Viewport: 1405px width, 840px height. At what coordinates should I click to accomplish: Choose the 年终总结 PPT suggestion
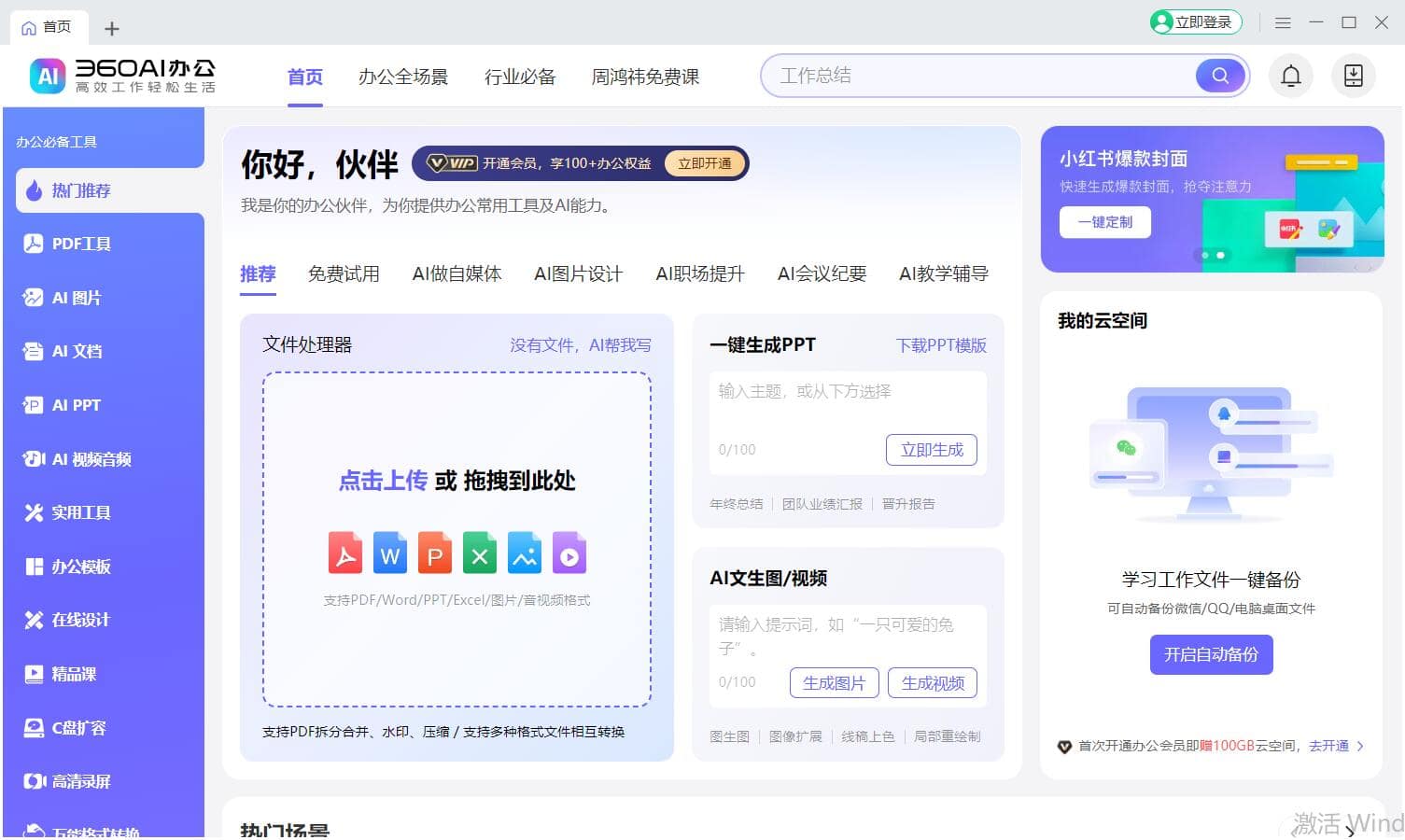point(736,504)
